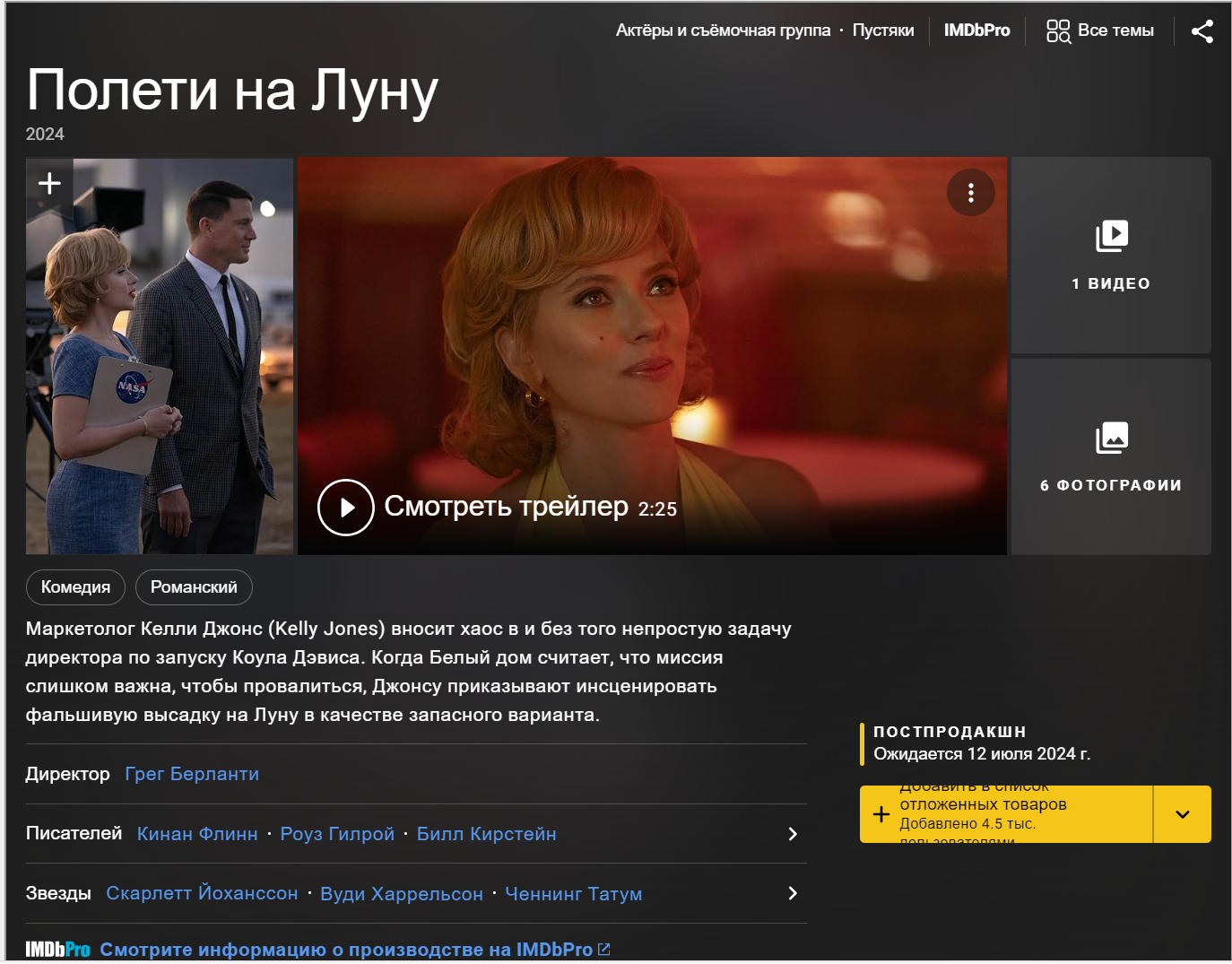Image resolution: width=1232 pixels, height=964 pixels.
Task: Open the Пустяки link
Action: click(883, 30)
